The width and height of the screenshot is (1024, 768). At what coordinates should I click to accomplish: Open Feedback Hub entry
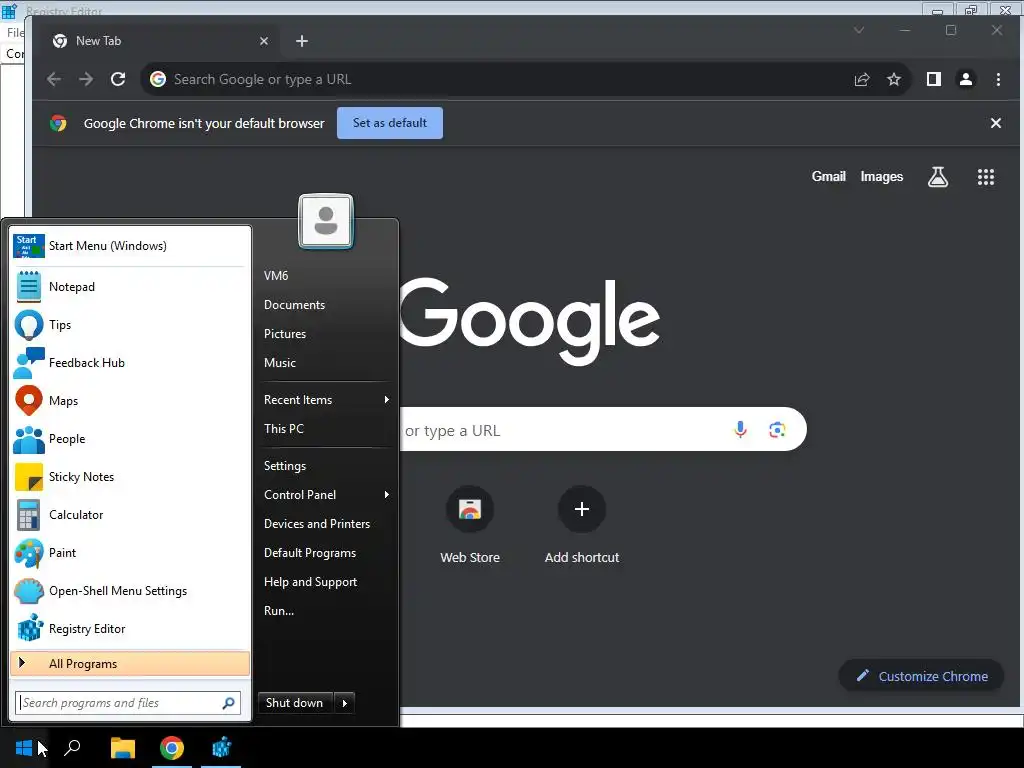pyautogui.click(x=131, y=362)
